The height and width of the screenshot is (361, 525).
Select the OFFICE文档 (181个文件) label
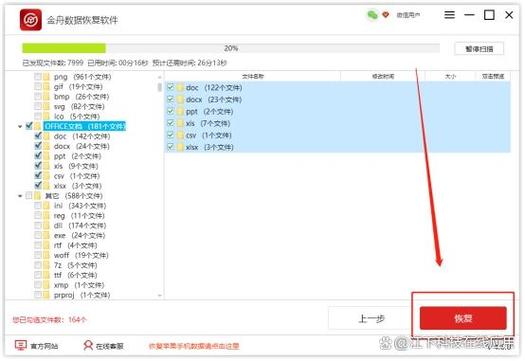[x=85, y=126]
